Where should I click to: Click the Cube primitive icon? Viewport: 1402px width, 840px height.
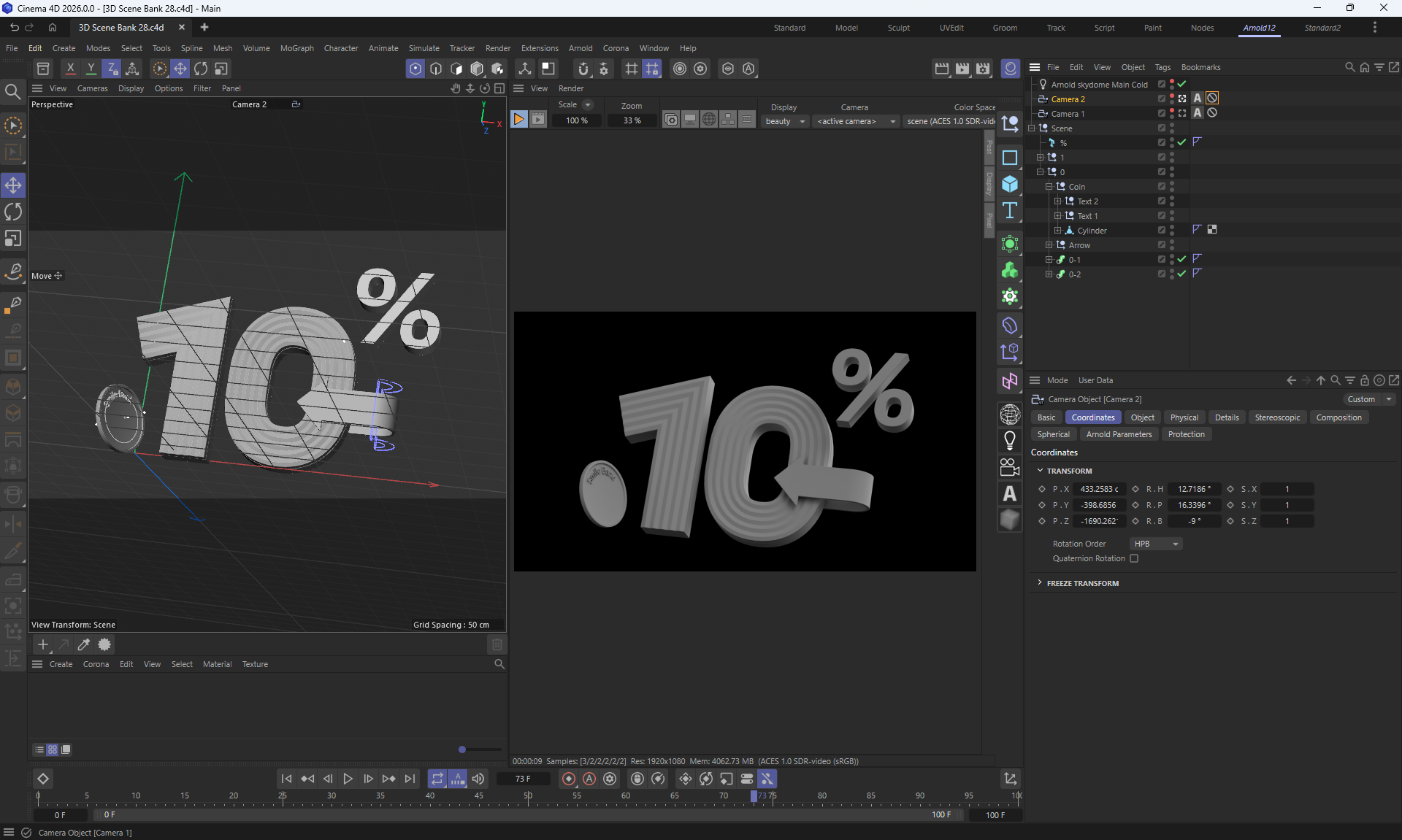[x=1010, y=184]
